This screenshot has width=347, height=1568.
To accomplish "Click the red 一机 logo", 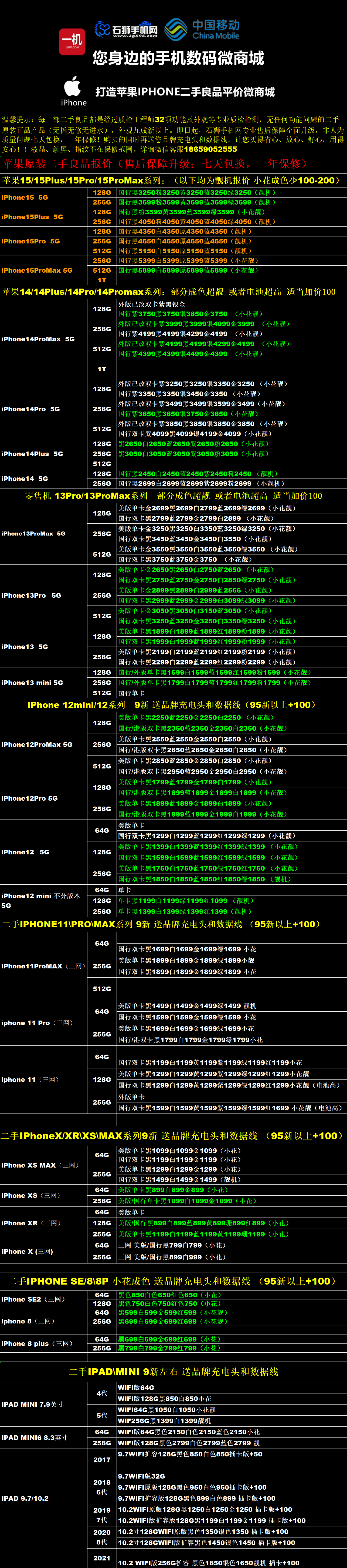I will [x=72, y=41].
